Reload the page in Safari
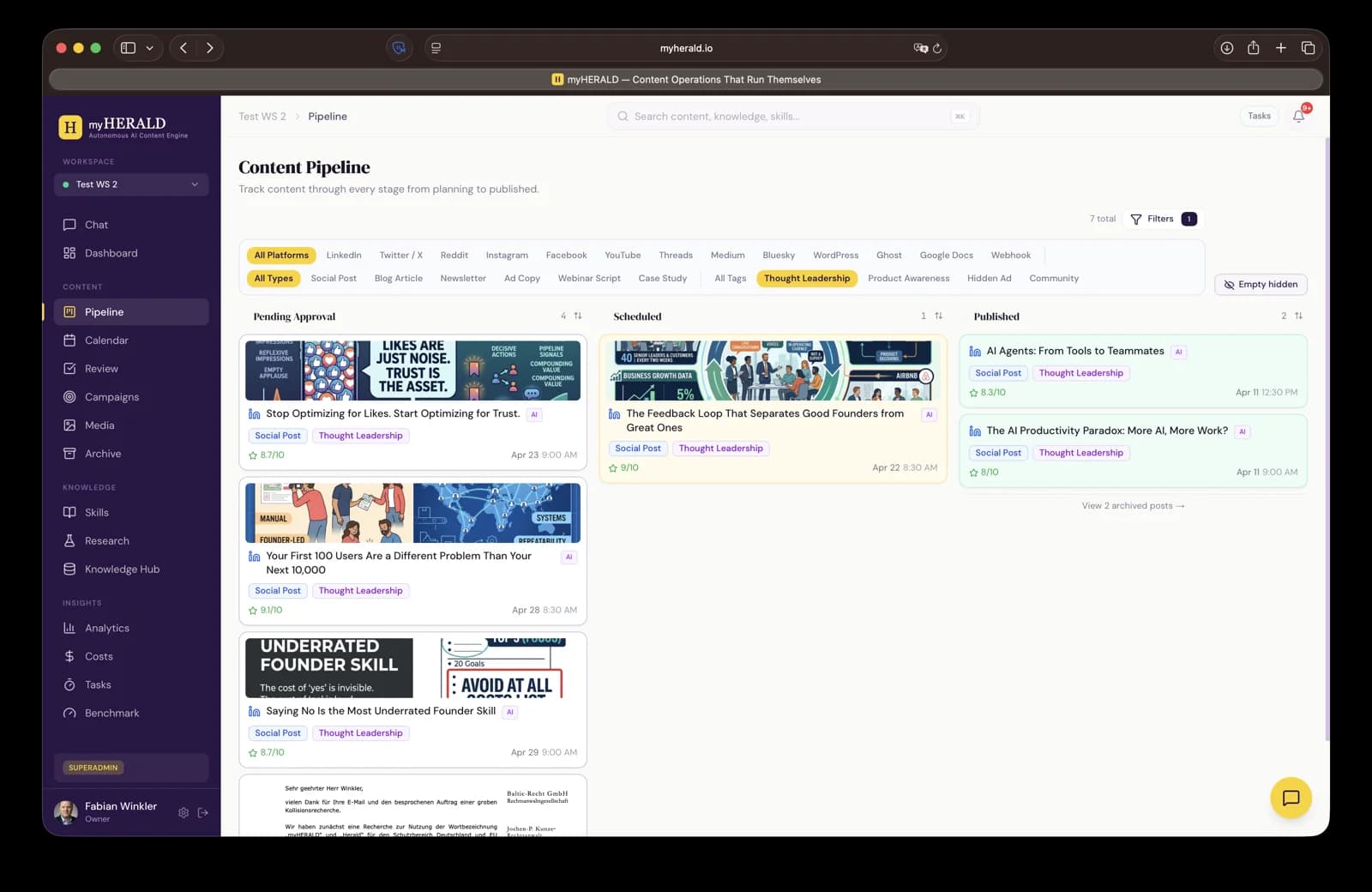1372x892 pixels. tap(937, 49)
